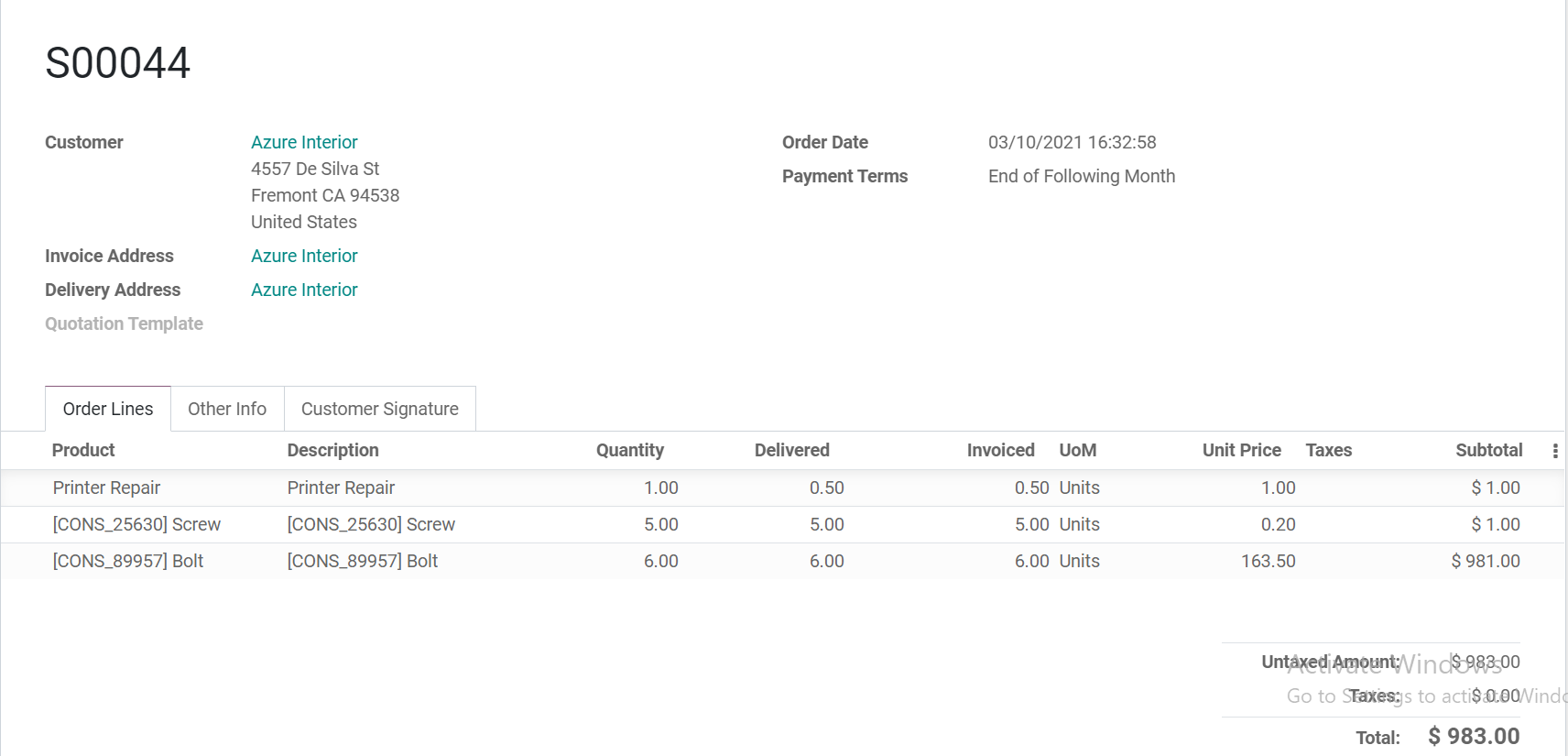Sort by the Invoiced column header

tap(1000, 450)
